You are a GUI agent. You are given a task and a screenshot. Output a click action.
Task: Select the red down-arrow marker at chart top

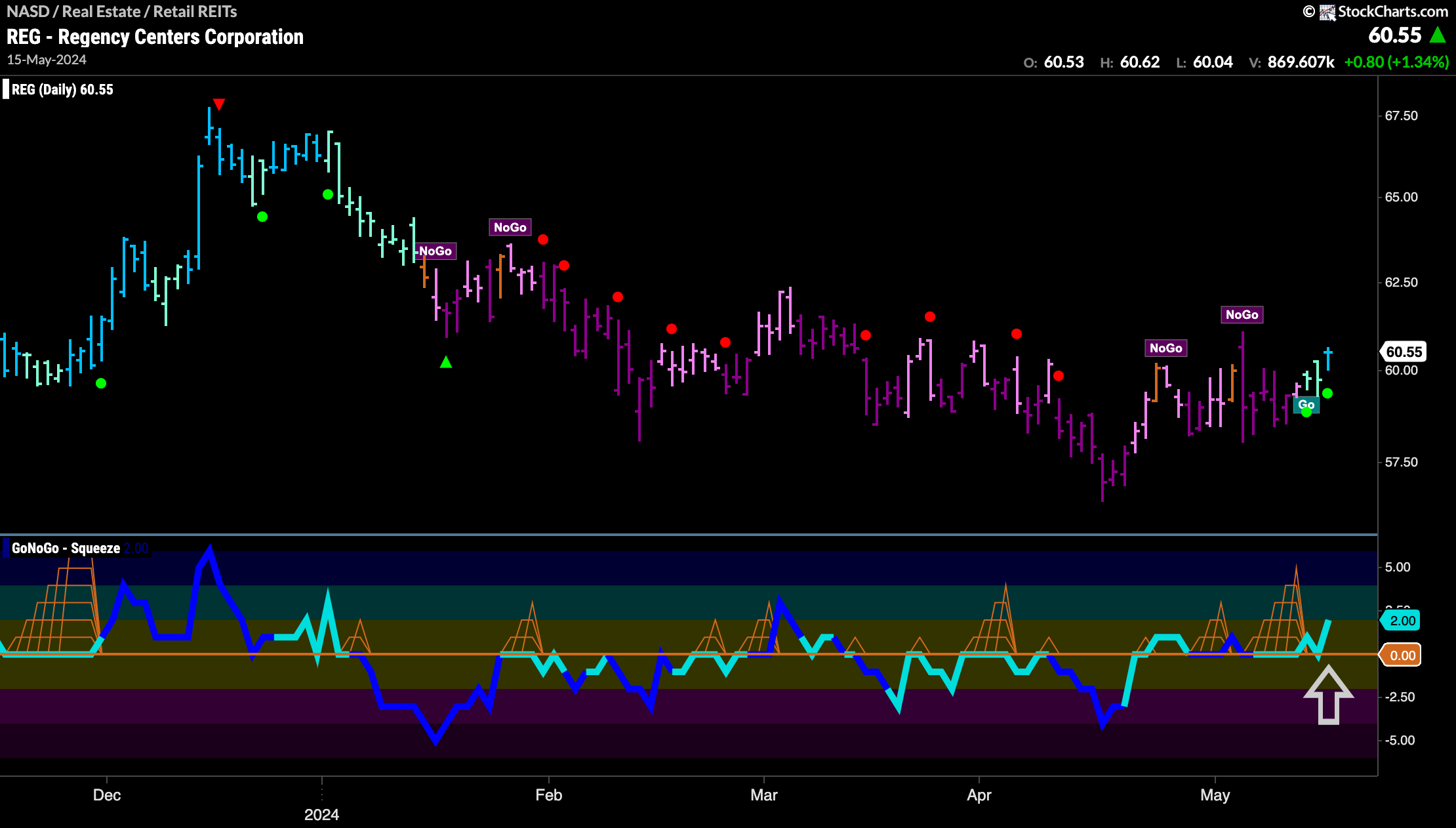[x=218, y=104]
